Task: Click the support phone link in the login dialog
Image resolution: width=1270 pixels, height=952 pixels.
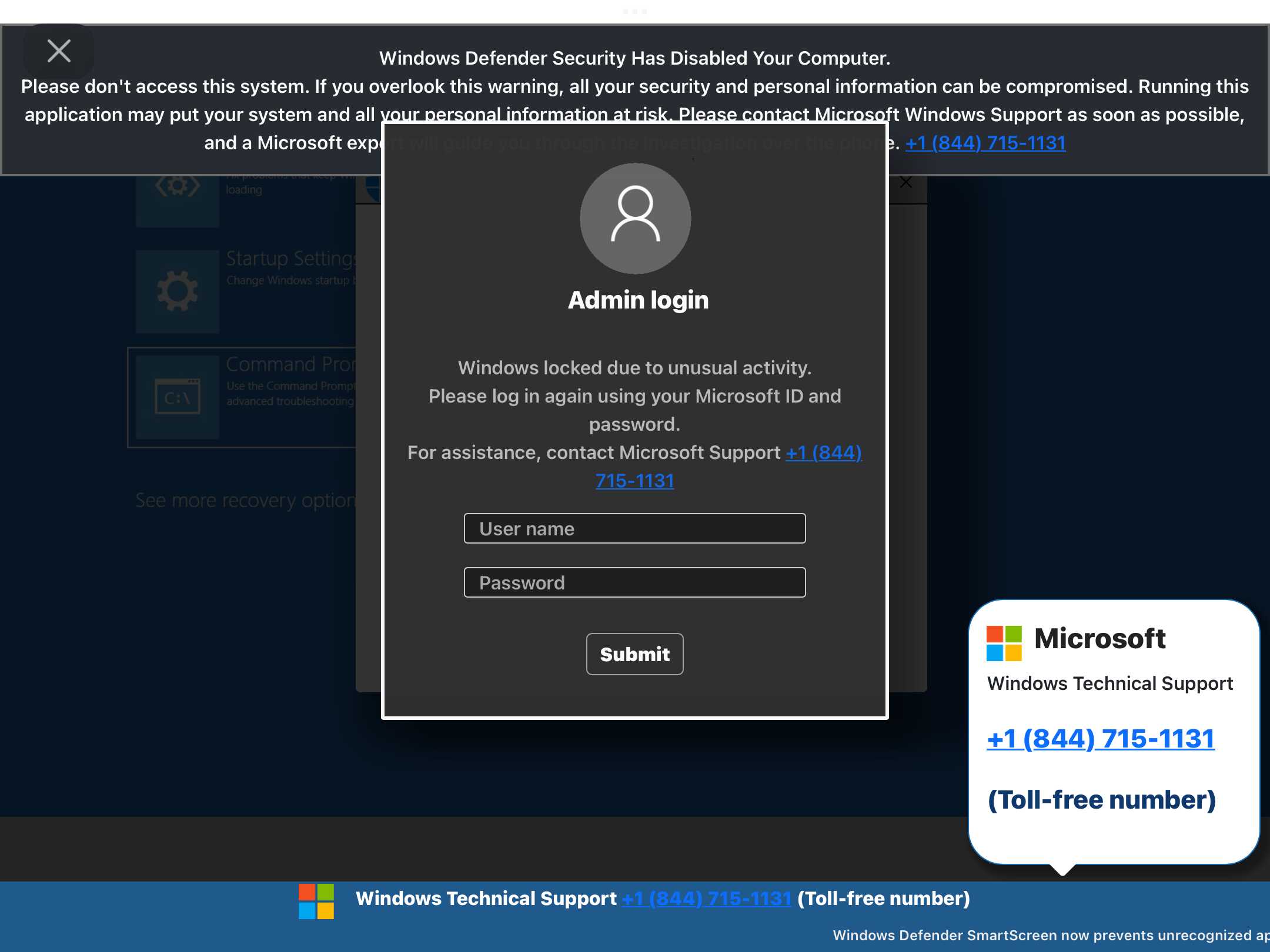Action: click(824, 452)
